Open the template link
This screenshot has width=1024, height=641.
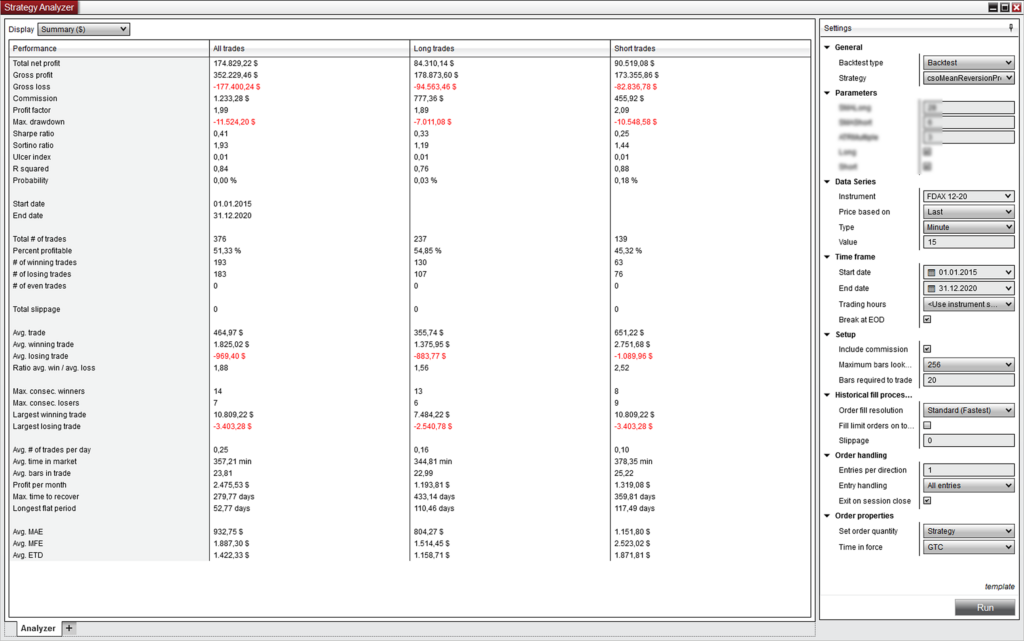click(999, 587)
